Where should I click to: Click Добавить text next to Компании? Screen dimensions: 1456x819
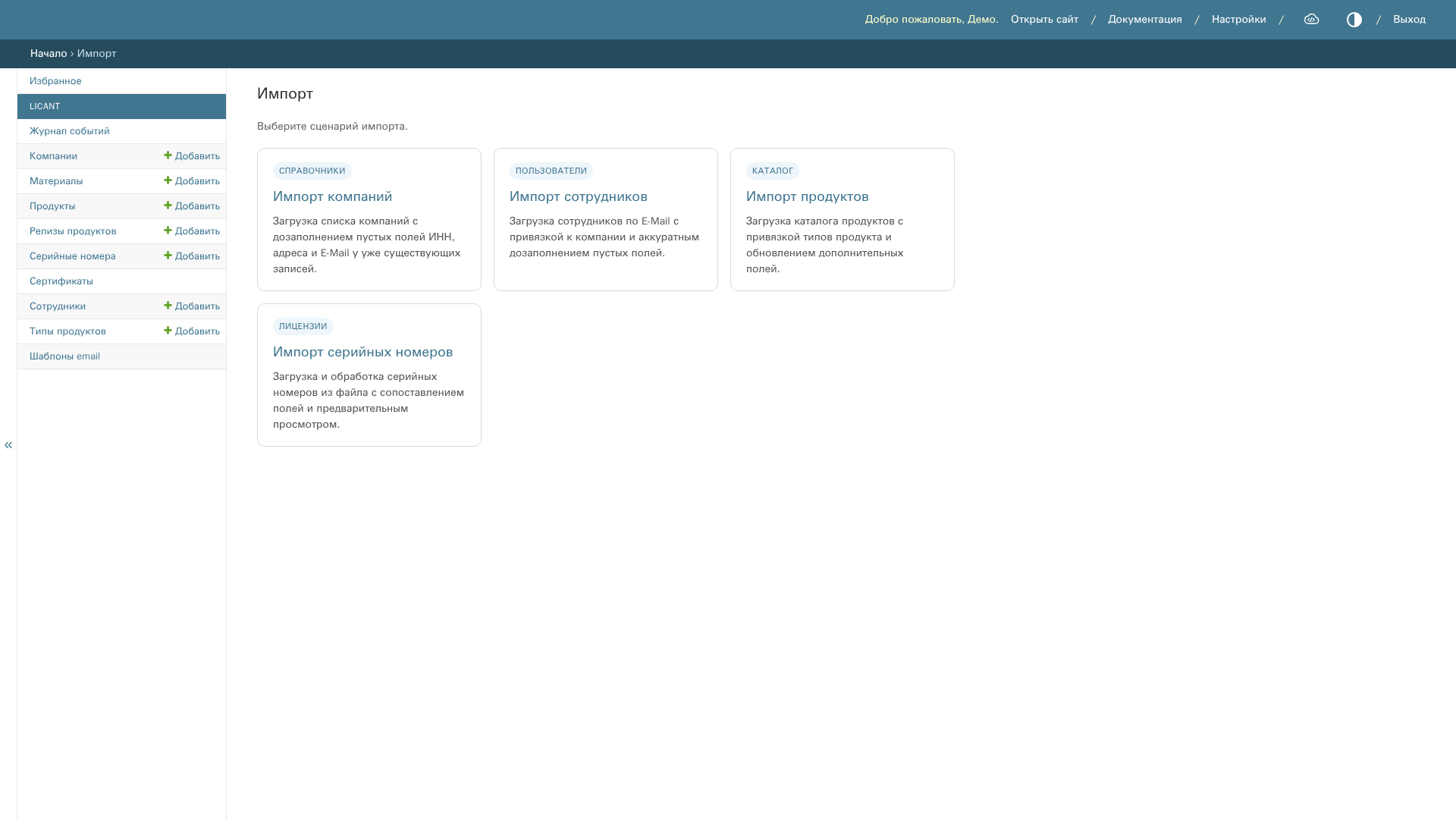point(197,156)
